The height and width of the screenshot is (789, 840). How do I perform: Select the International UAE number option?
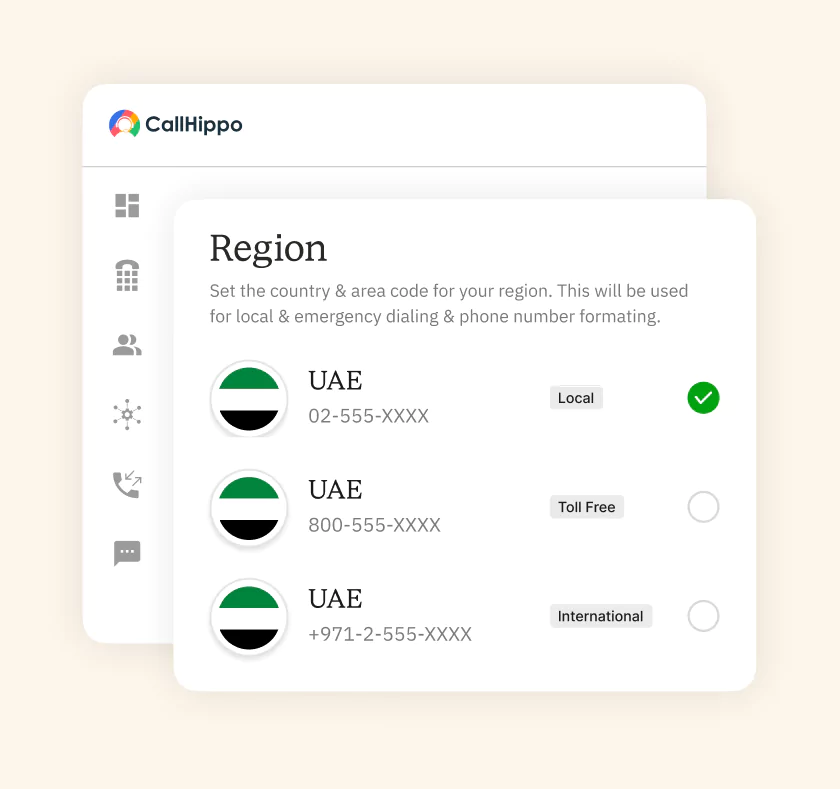703,616
